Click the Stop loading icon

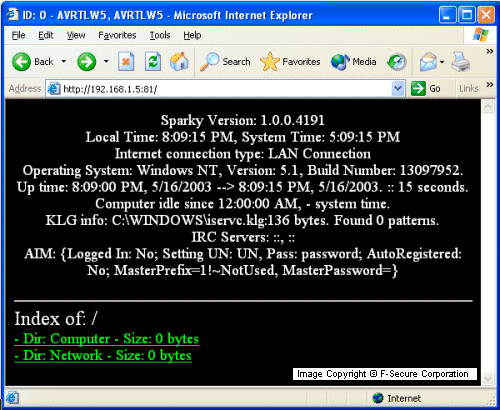click(x=126, y=62)
